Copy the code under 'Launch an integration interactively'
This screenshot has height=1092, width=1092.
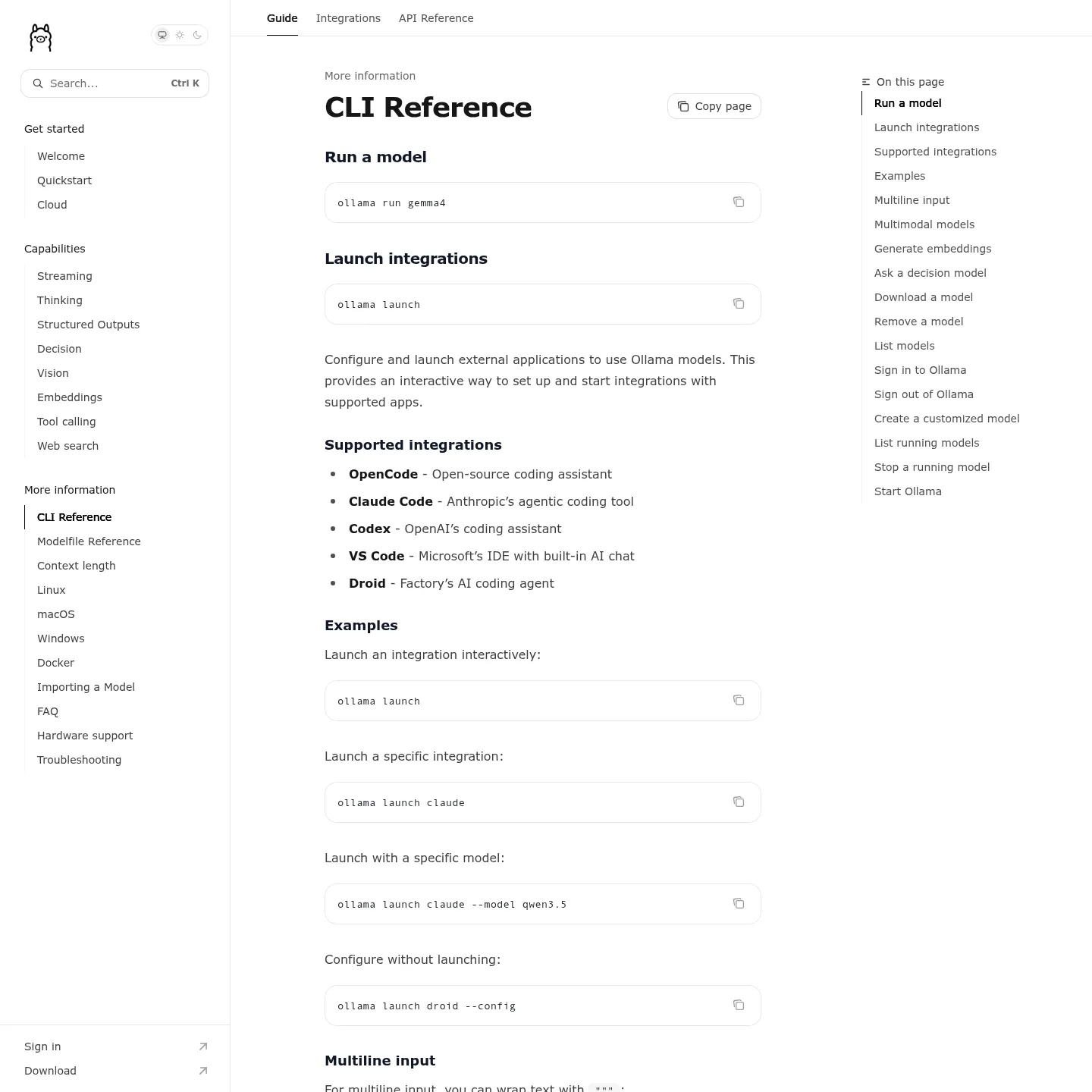point(739,700)
